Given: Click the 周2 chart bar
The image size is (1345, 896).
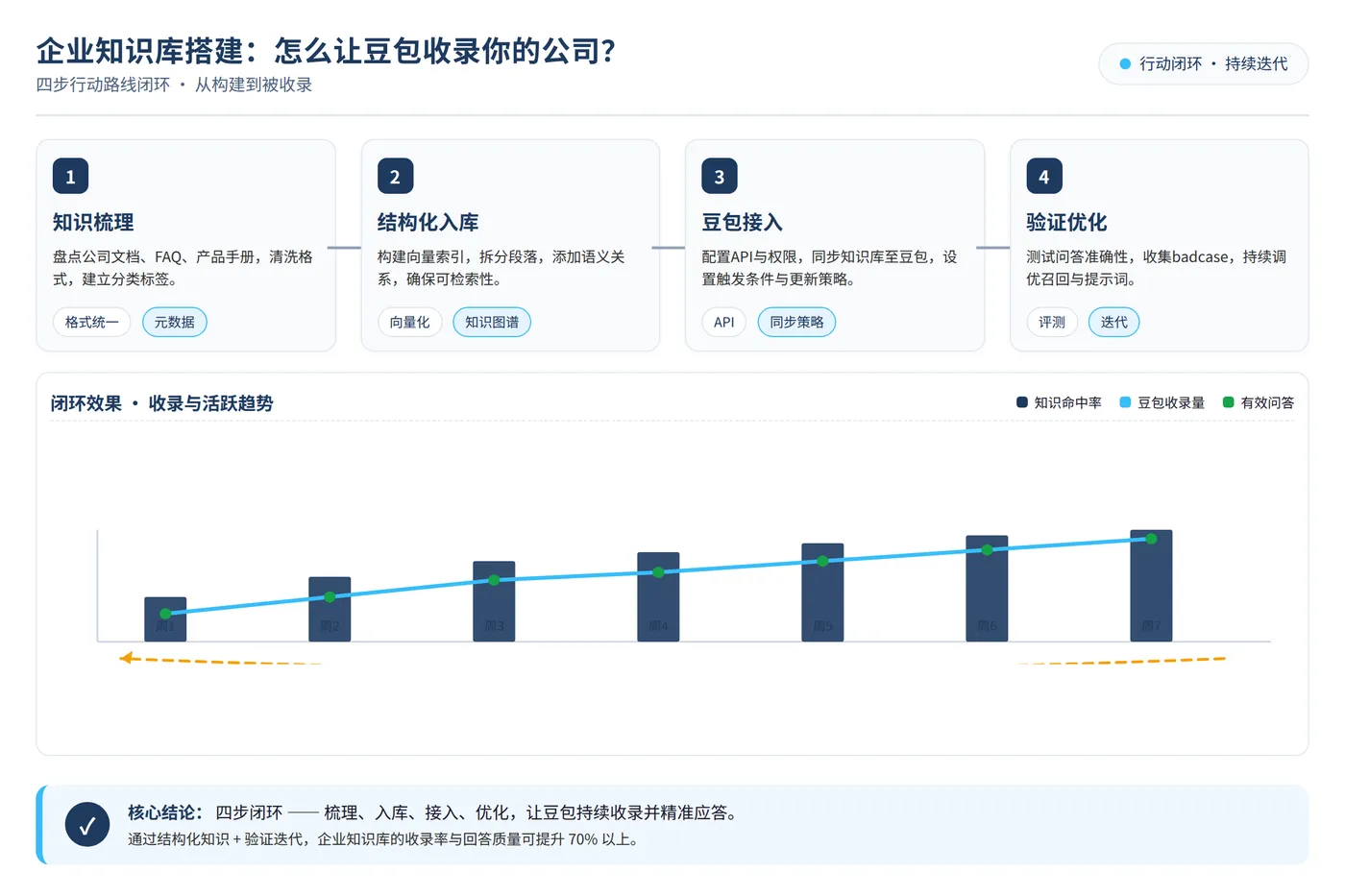Looking at the screenshot, I should point(330,609).
